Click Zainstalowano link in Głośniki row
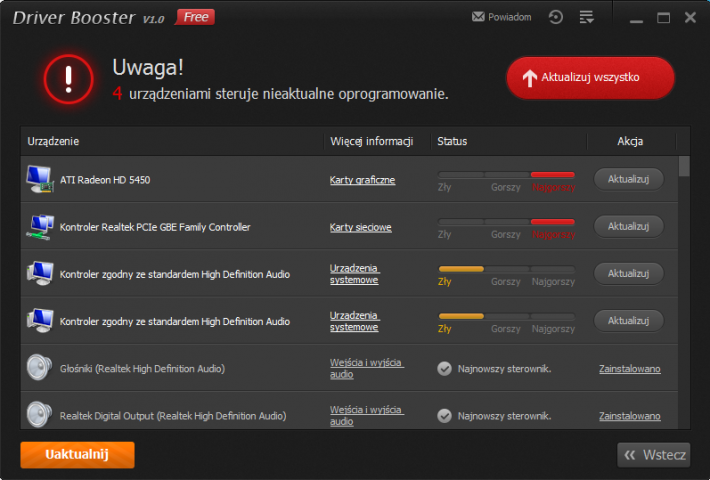This screenshot has height=480, width=710. tap(629, 369)
